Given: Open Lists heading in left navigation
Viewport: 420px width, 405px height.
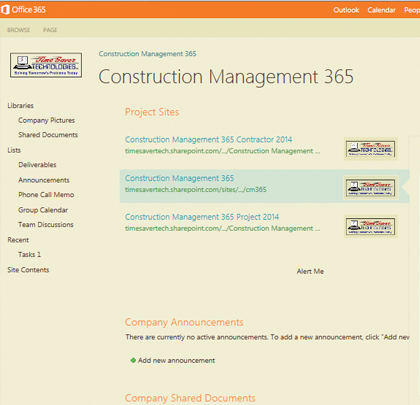Looking at the screenshot, I should pos(14,150).
